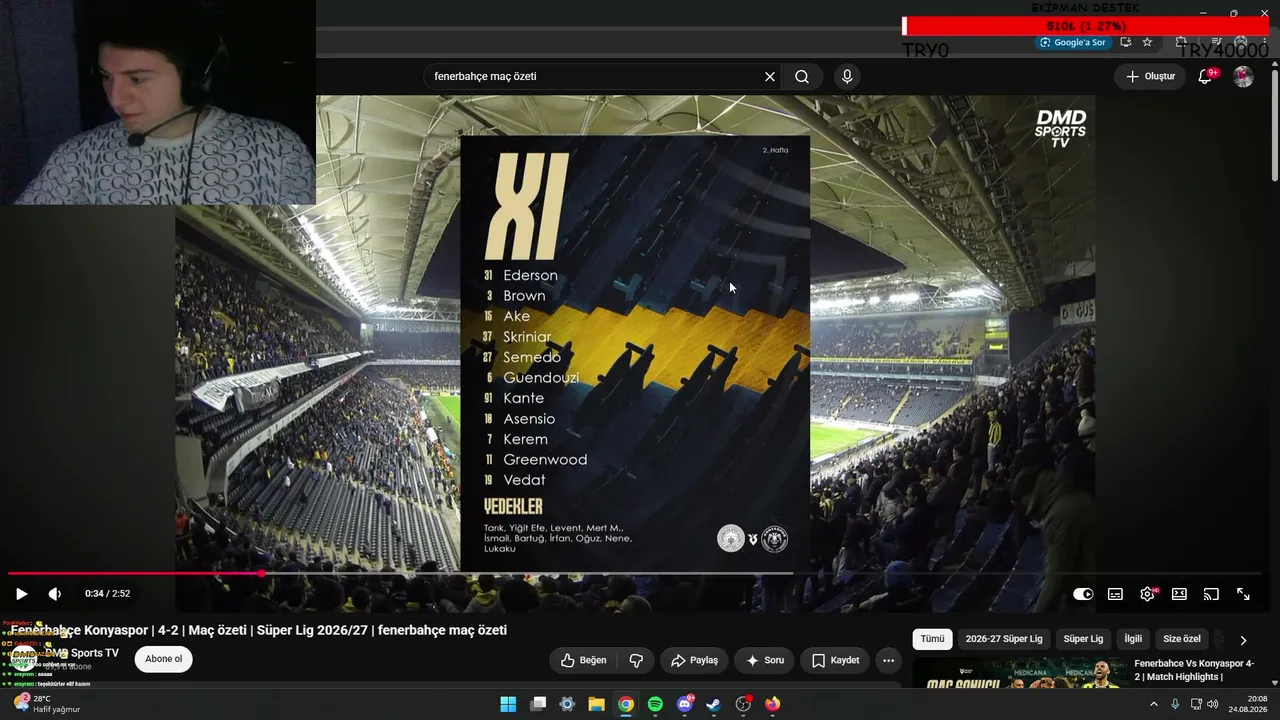Select the 2026-27 Süper Lig chip

1004,639
